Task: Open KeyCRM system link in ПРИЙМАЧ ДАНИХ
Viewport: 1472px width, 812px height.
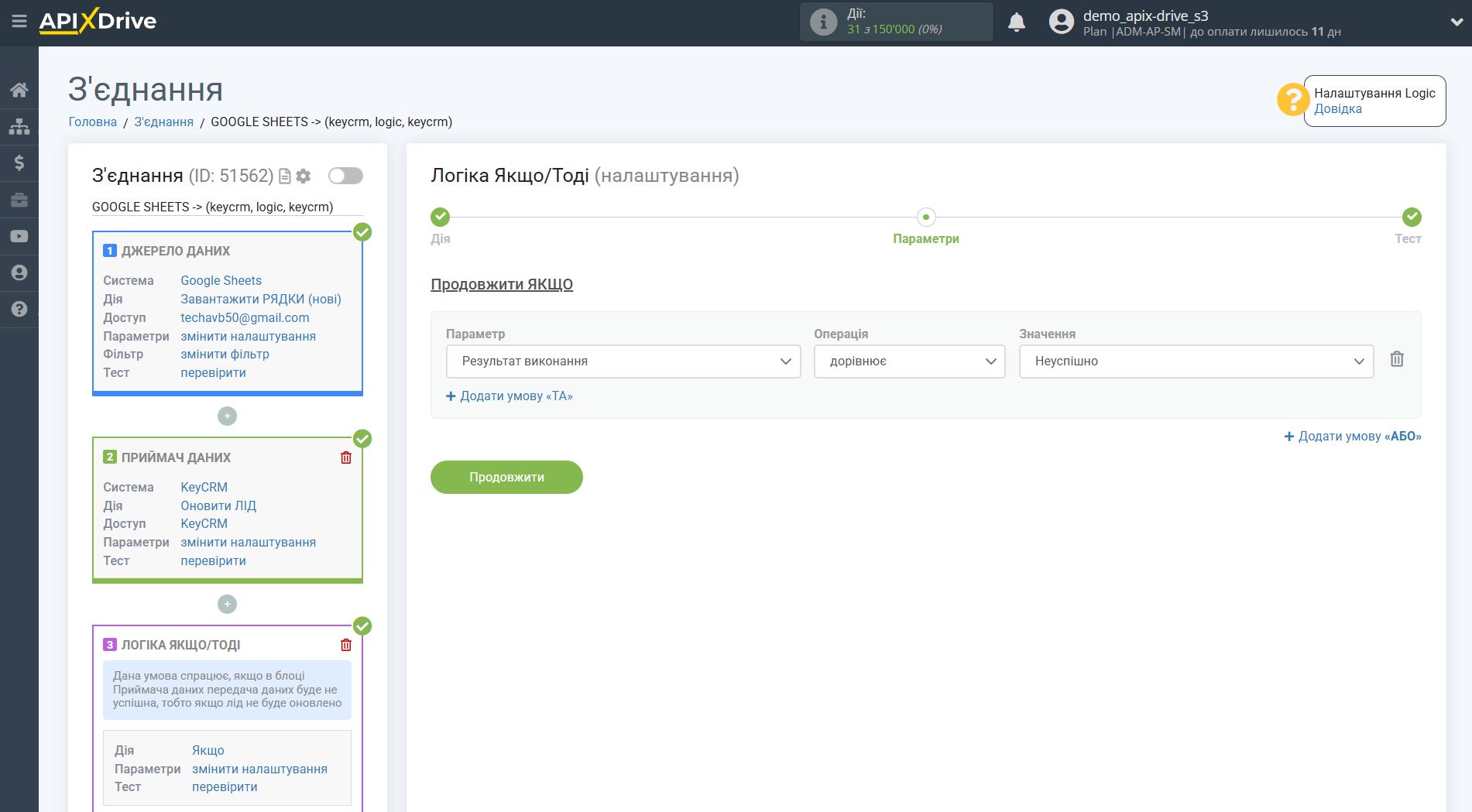Action: (204, 488)
